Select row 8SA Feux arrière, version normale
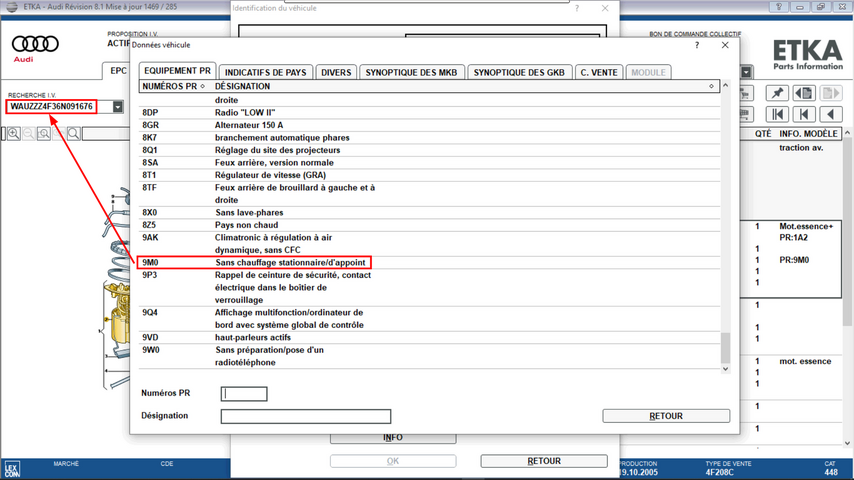This screenshot has width=854, height=480. point(429,163)
